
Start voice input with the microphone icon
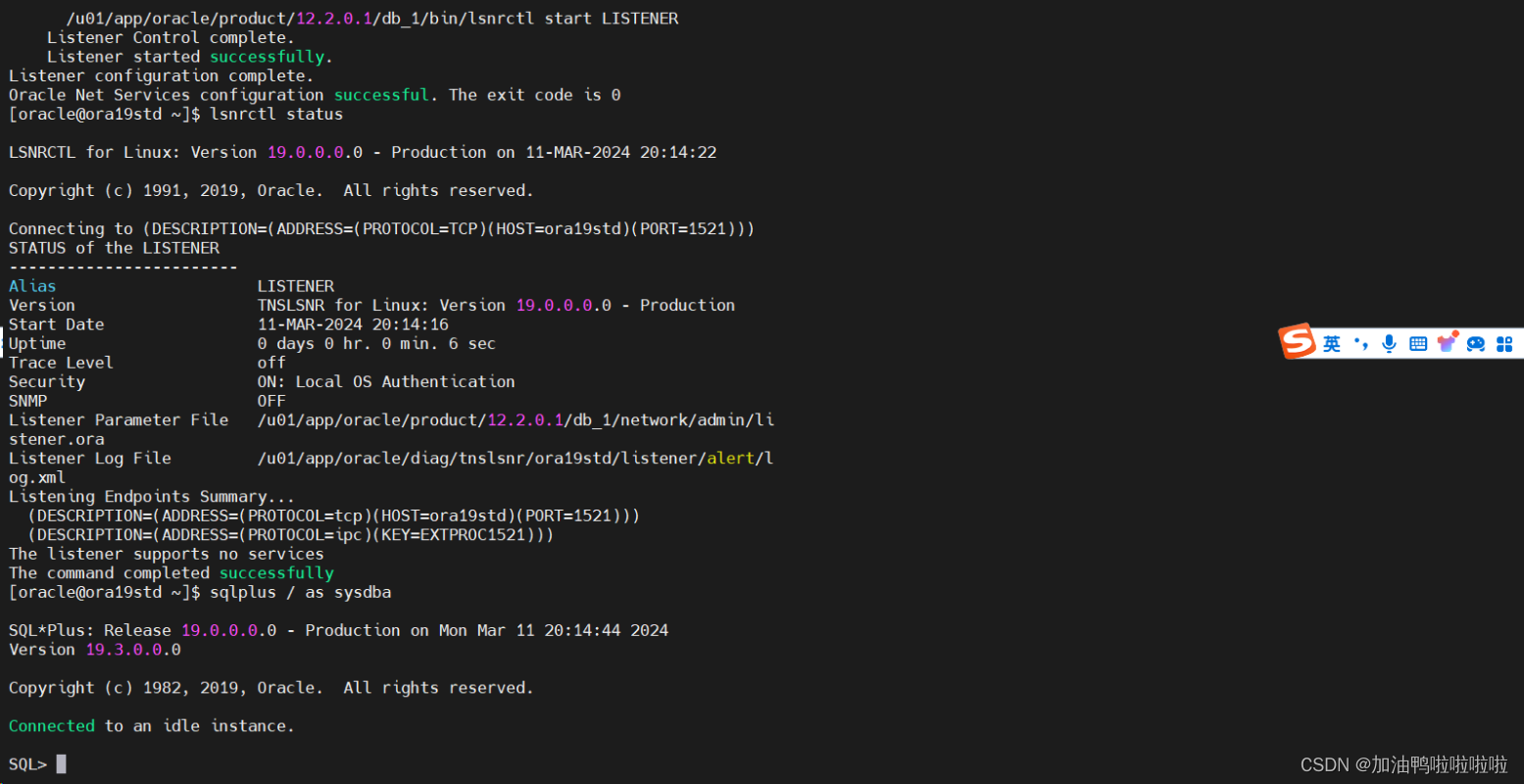tap(1389, 343)
